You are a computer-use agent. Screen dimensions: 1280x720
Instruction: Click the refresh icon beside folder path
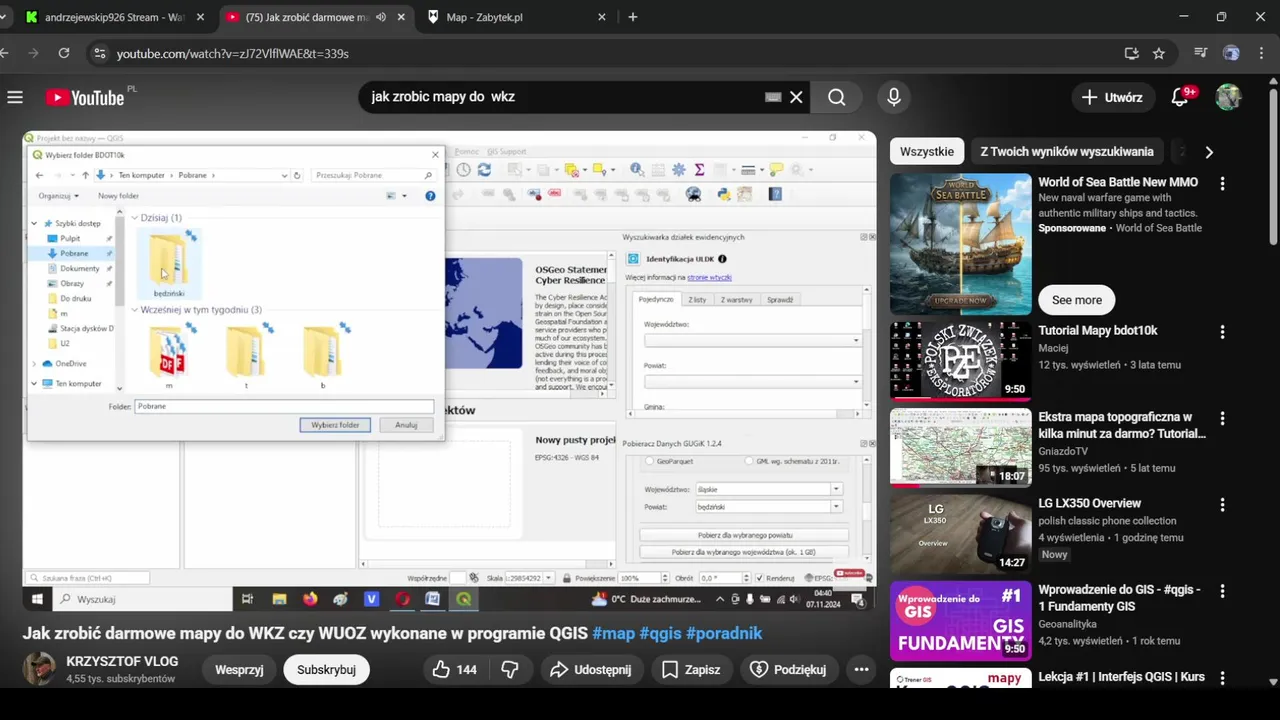(297, 175)
